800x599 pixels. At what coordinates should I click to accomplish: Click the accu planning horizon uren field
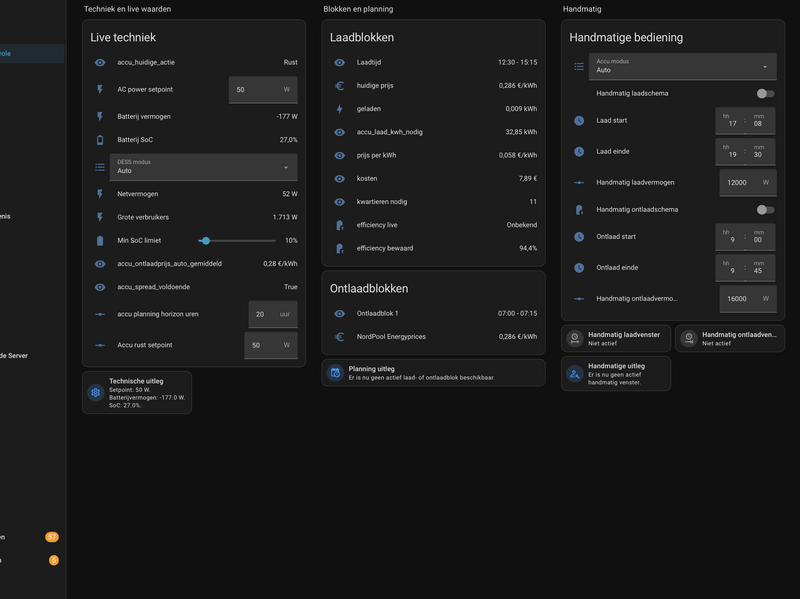[x=273, y=314]
